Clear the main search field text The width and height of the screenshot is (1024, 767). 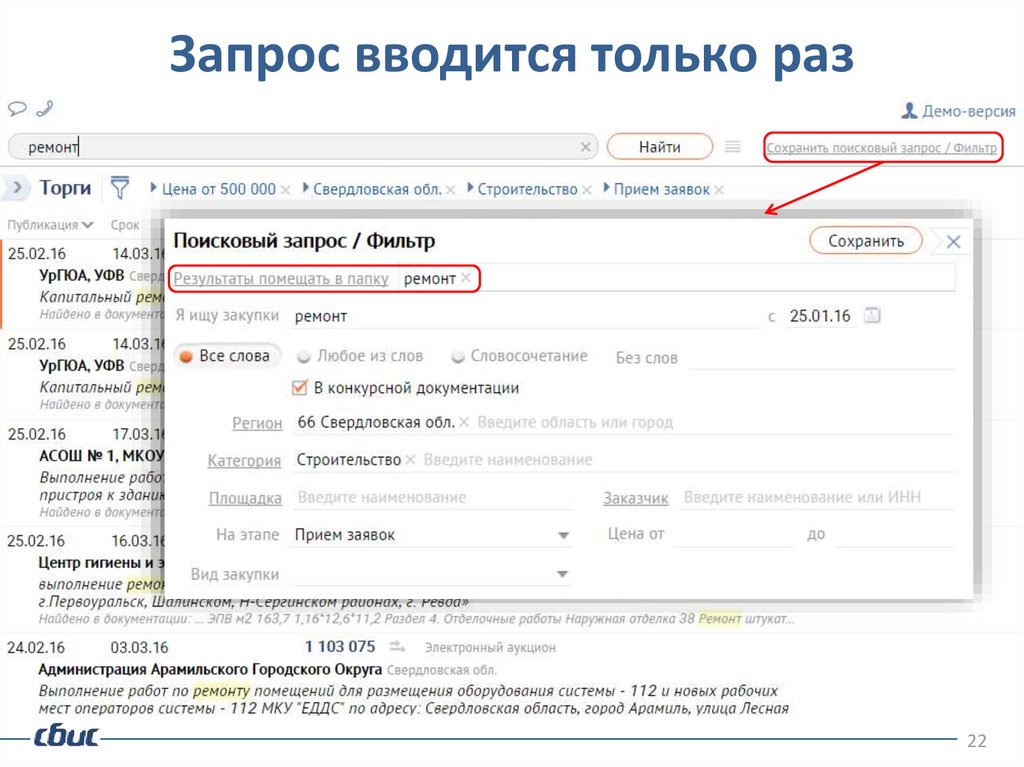pos(586,147)
